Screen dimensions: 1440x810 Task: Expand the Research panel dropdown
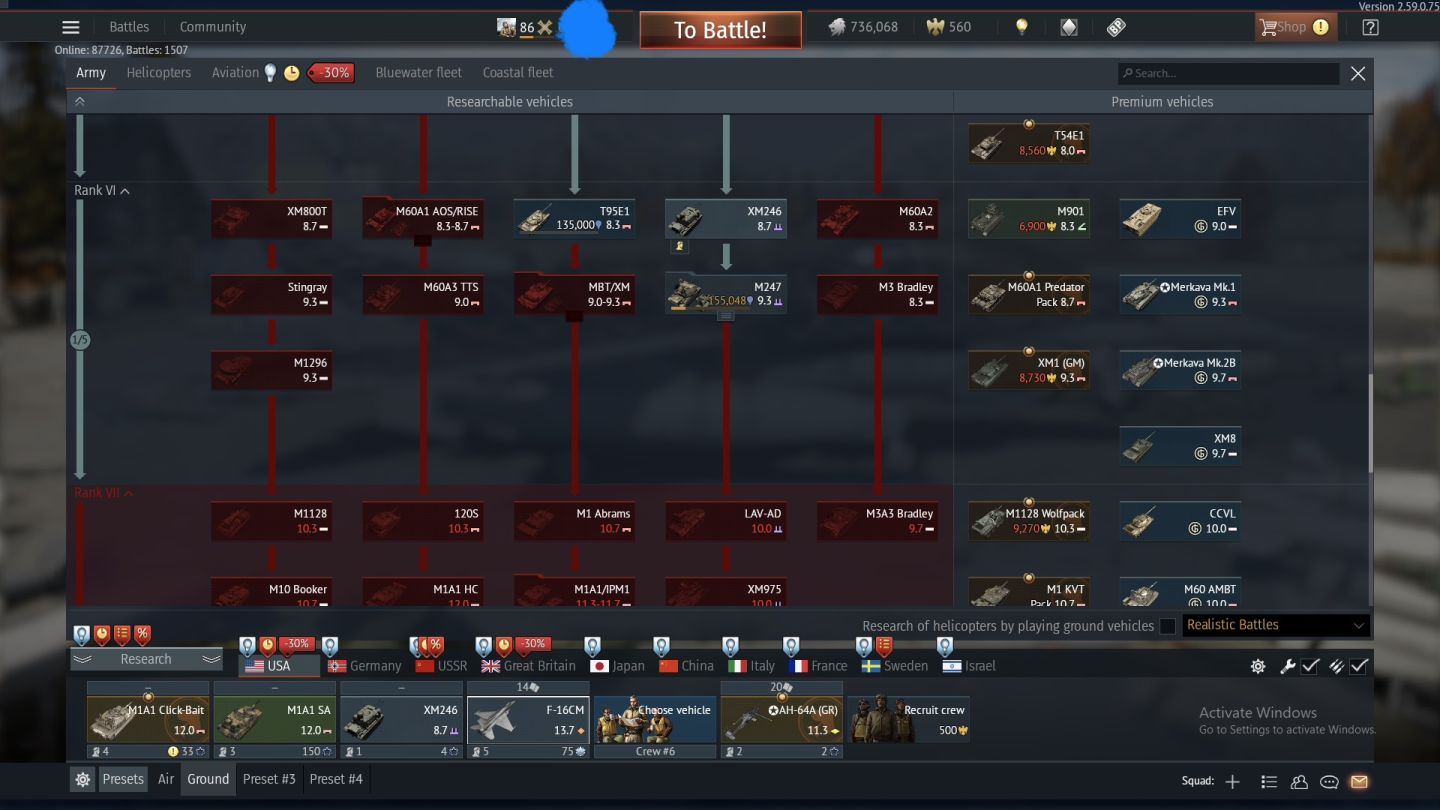146,659
